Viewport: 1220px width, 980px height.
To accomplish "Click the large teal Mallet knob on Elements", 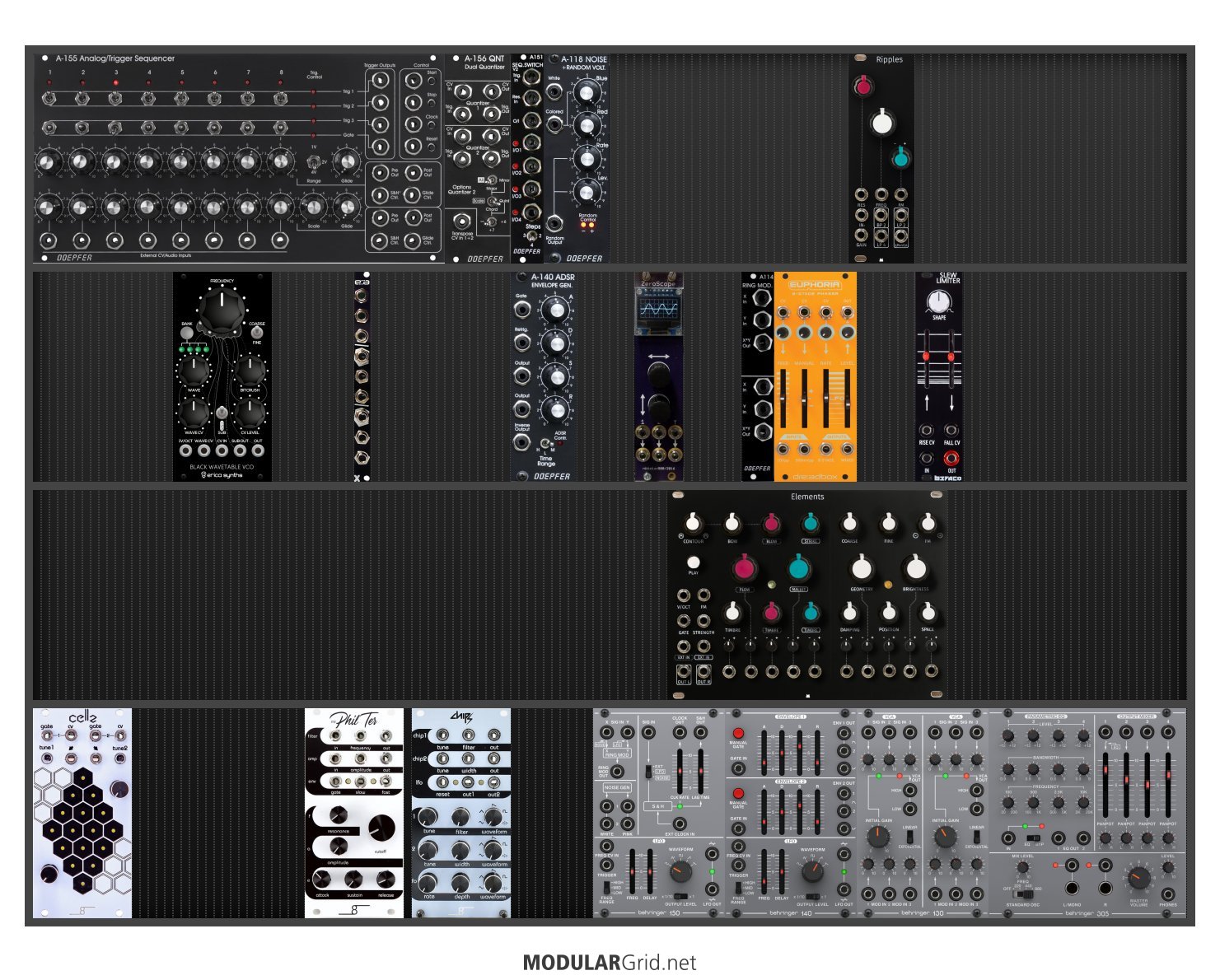I will coord(798,568).
